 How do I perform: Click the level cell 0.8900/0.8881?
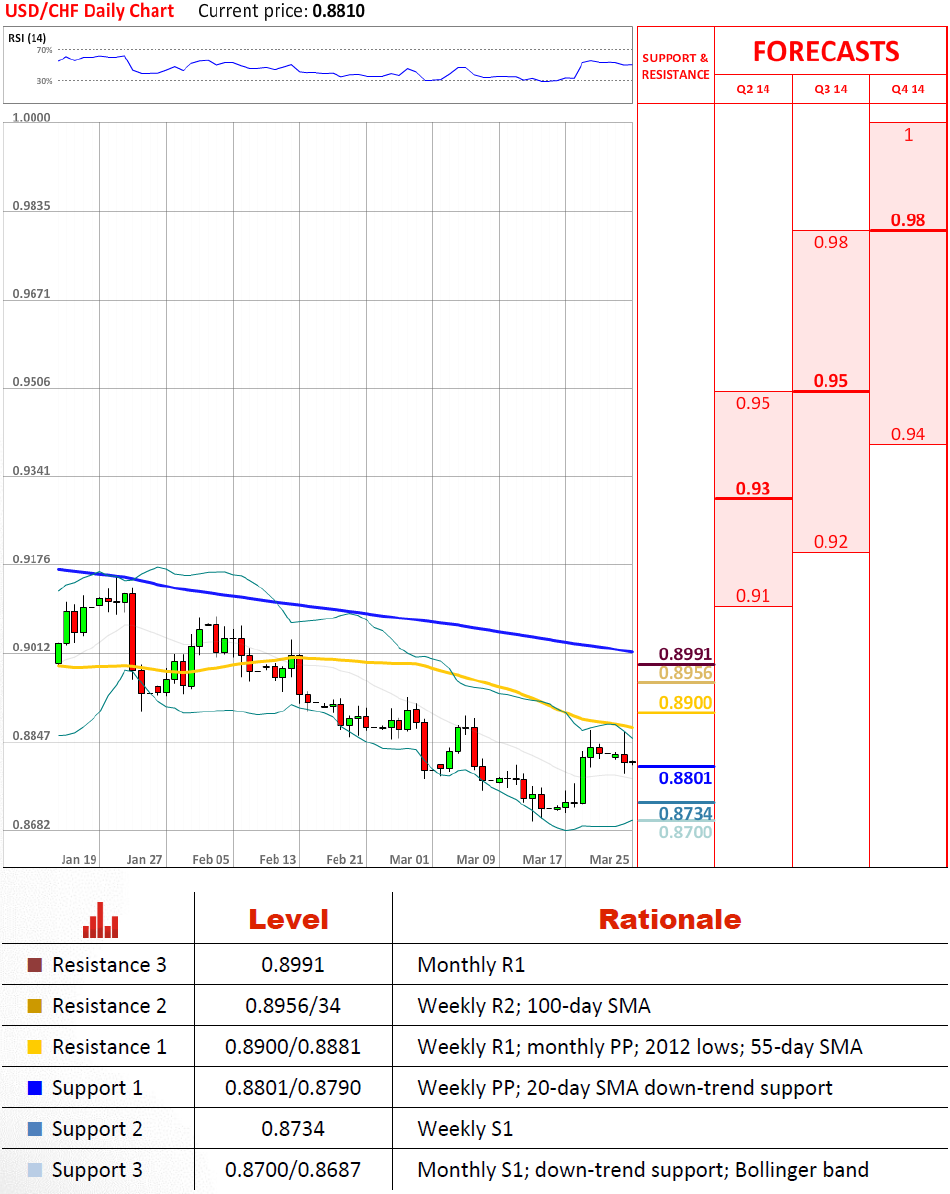pyautogui.click(x=293, y=1047)
